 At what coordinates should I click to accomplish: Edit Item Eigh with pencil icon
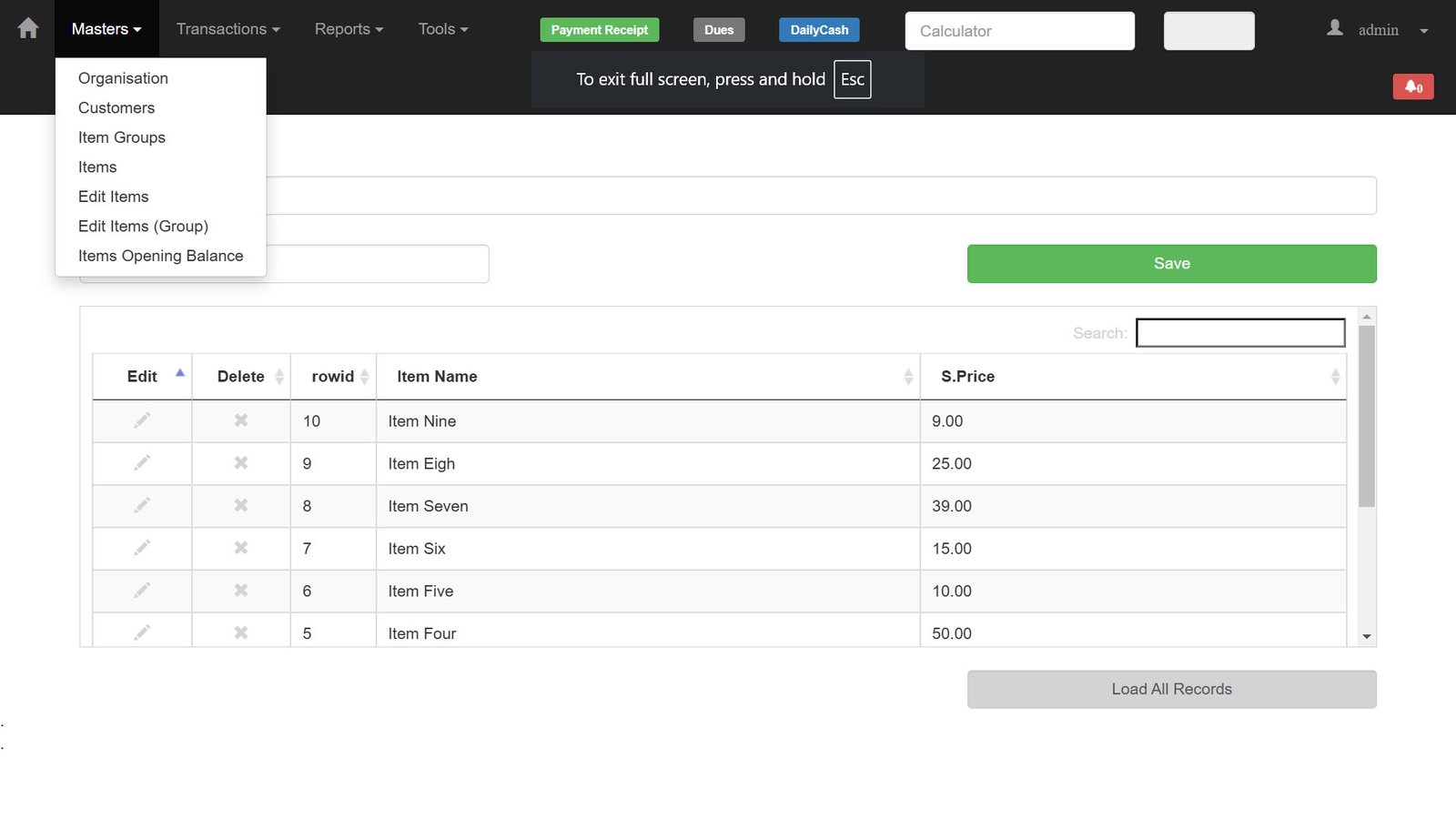[x=142, y=463]
